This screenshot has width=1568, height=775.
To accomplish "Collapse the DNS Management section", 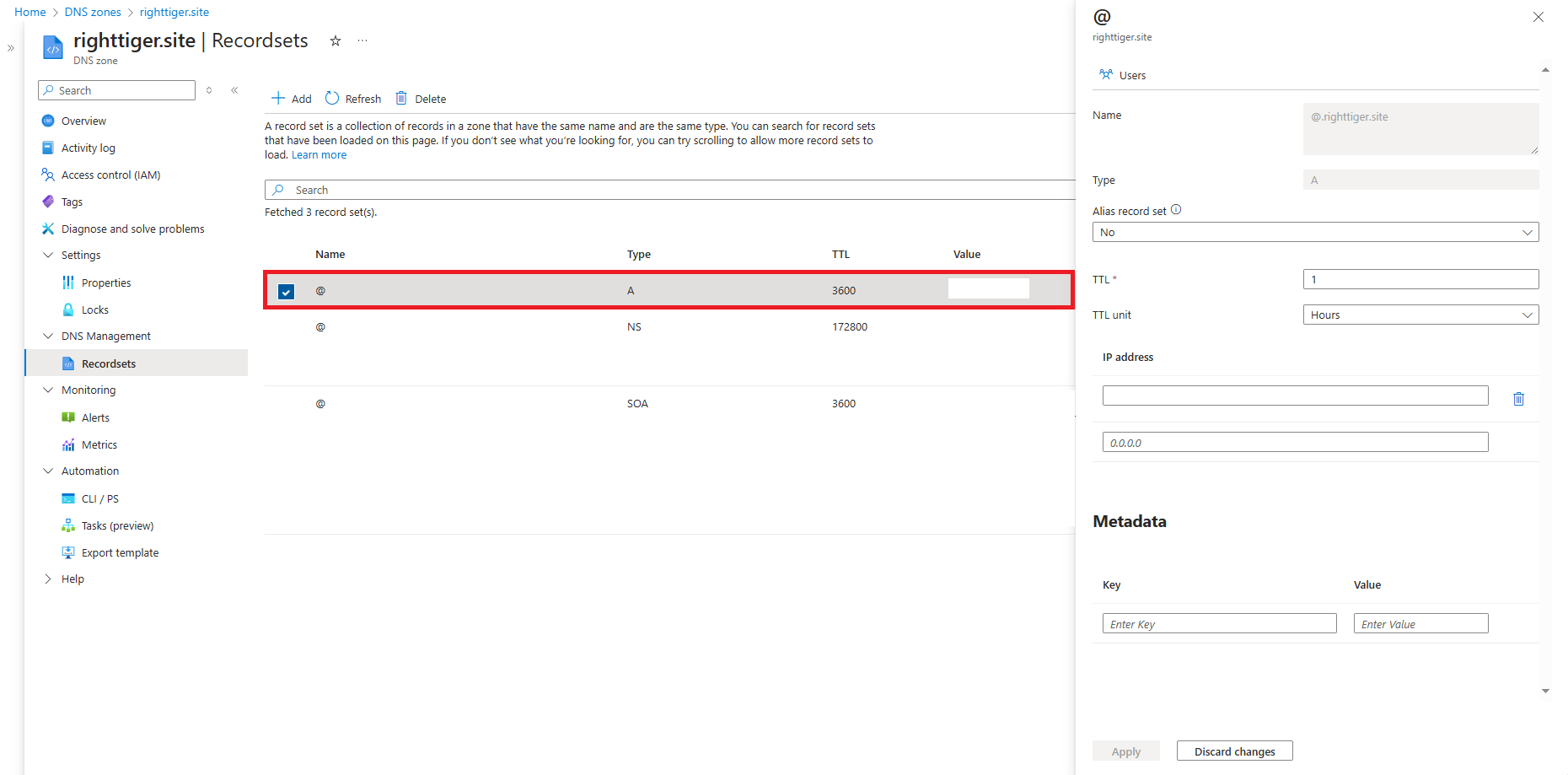I will click(48, 336).
